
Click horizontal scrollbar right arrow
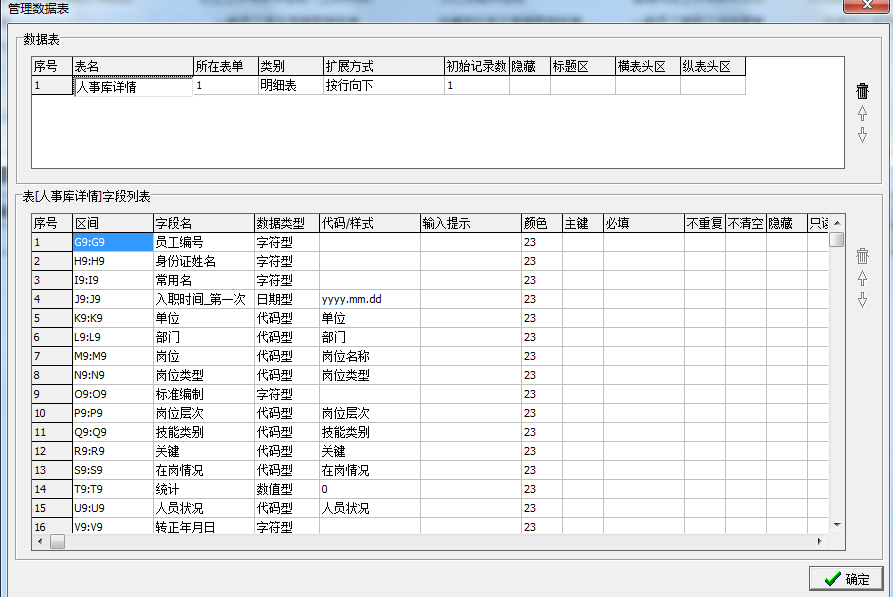(x=820, y=541)
